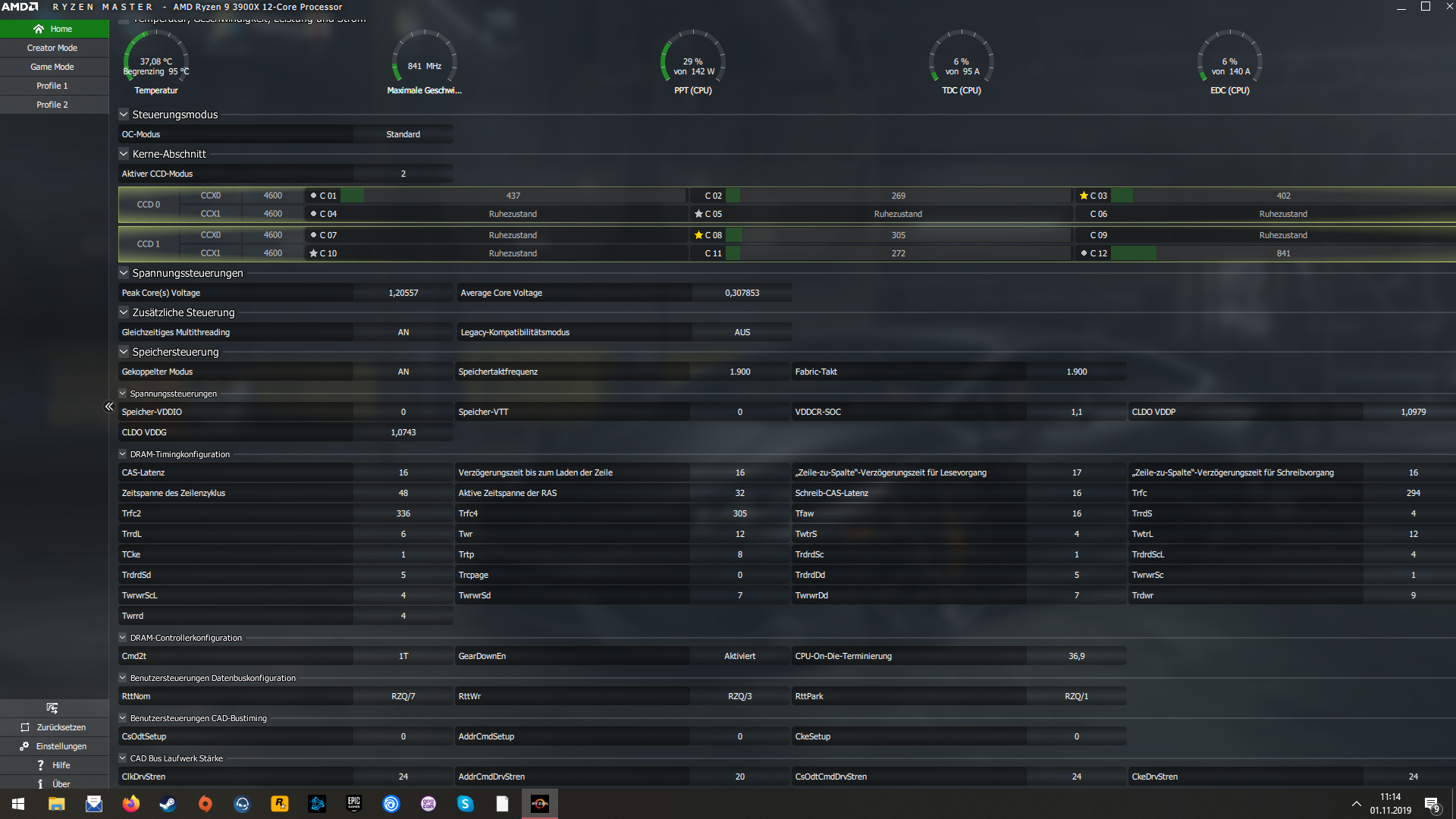Collapse the Steuerungsmodus section
1456x819 pixels.
(x=124, y=115)
